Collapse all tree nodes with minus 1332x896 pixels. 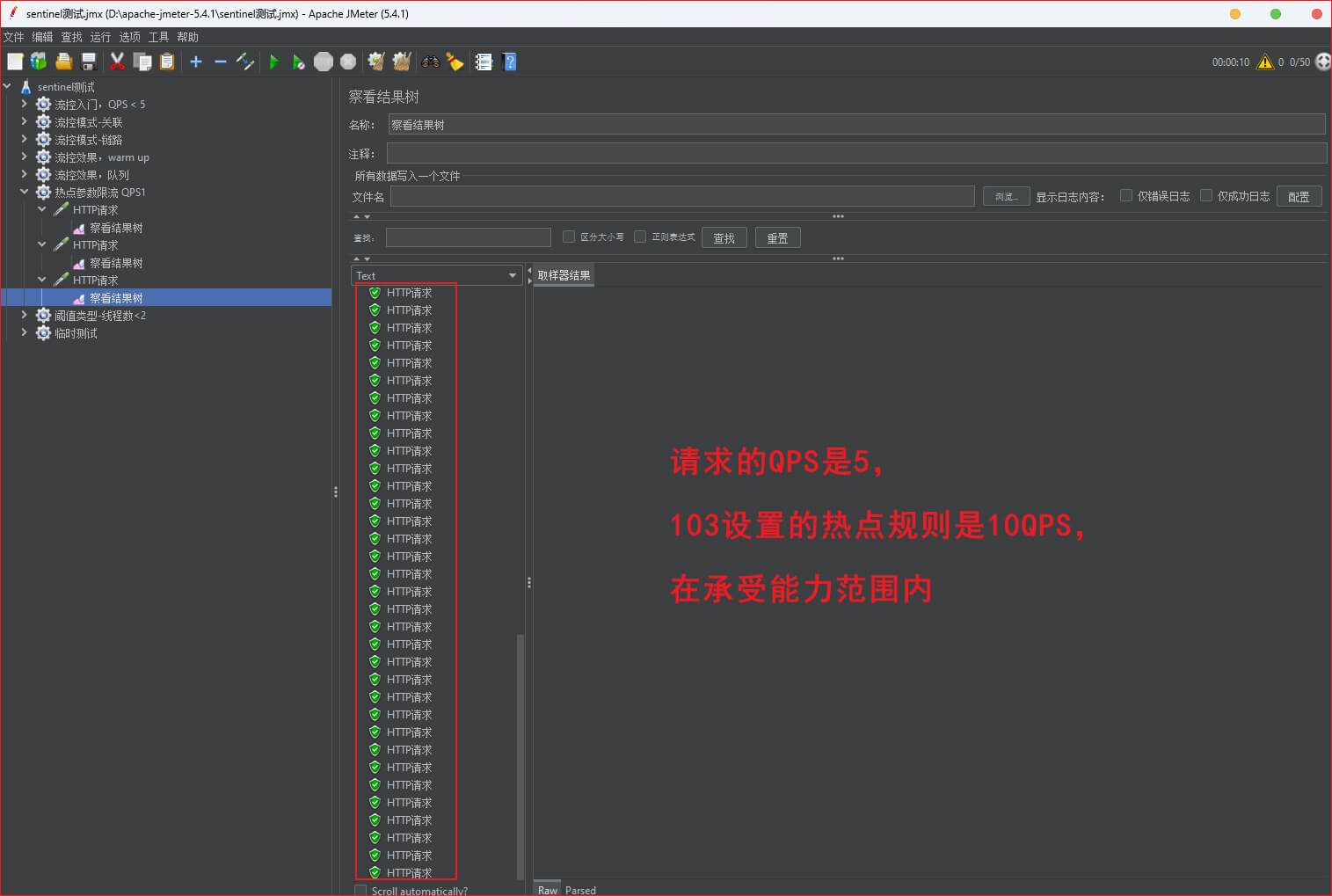coord(221,62)
